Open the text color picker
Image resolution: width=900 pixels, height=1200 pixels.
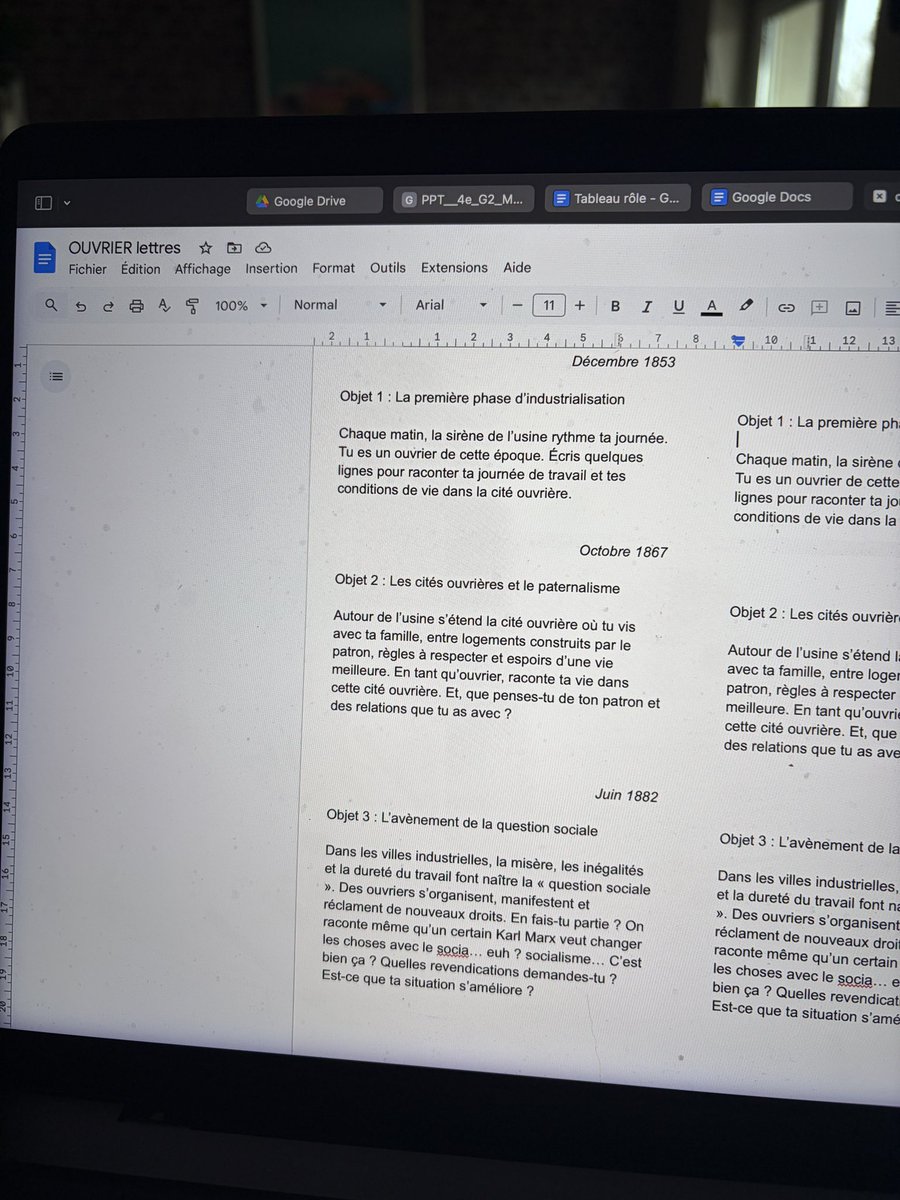pos(712,307)
